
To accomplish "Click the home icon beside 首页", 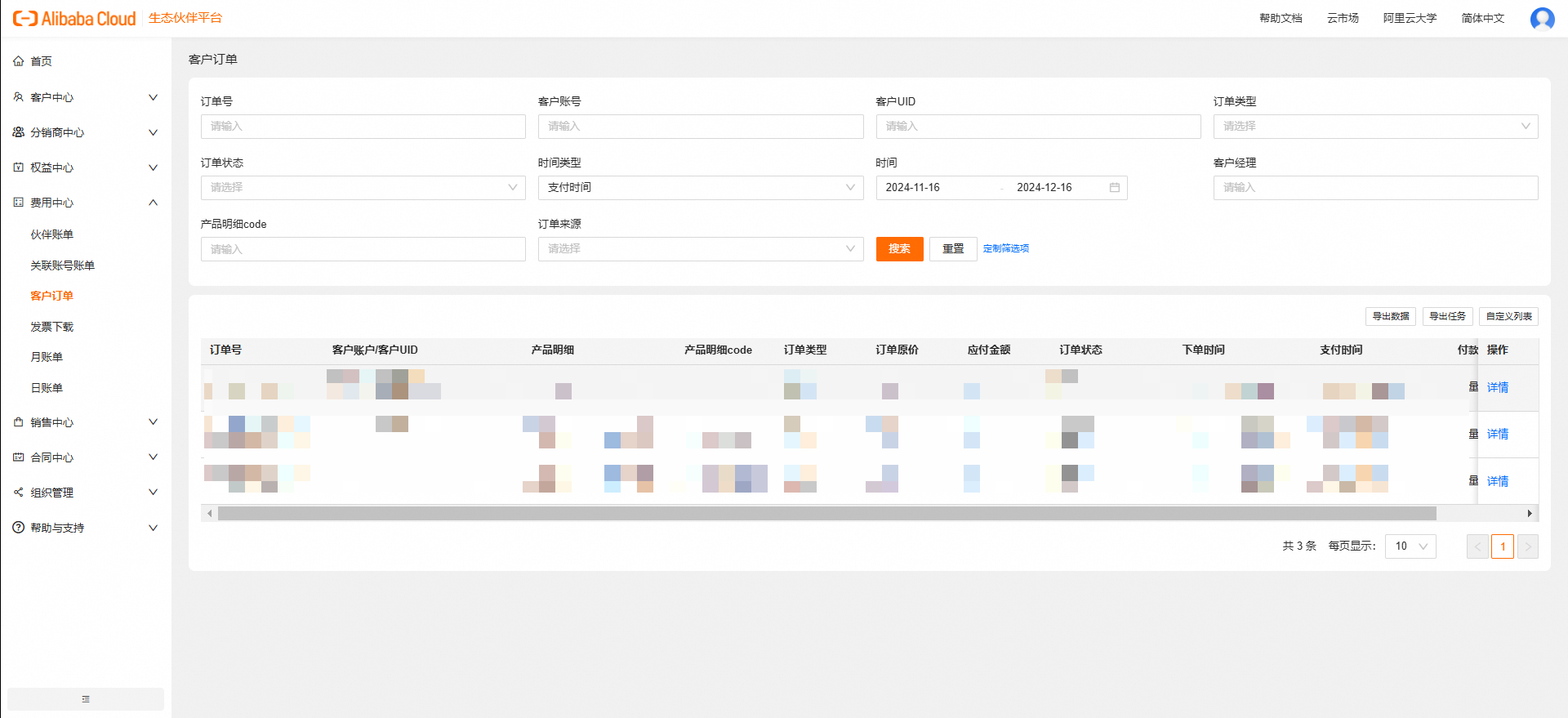I will click(18, 61).
